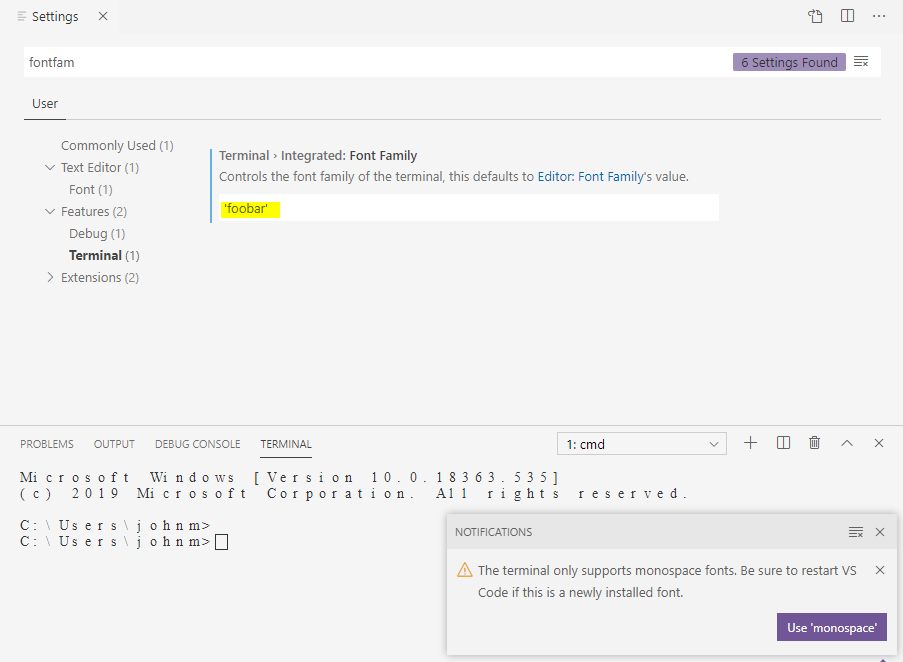Kill the terminal with the trash icon
Screen dimensions: 903x662
[x=815, y=442]
